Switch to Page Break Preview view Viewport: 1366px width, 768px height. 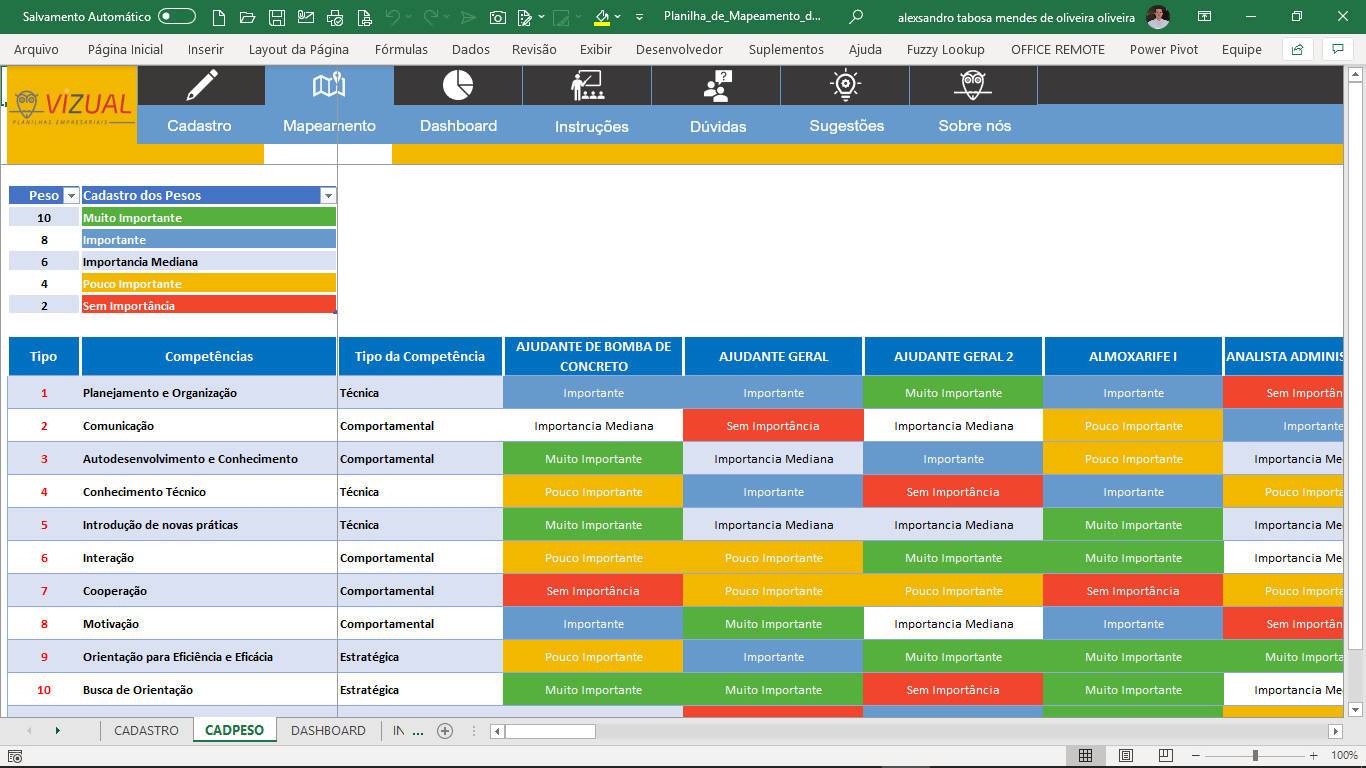pos(1165,755)
